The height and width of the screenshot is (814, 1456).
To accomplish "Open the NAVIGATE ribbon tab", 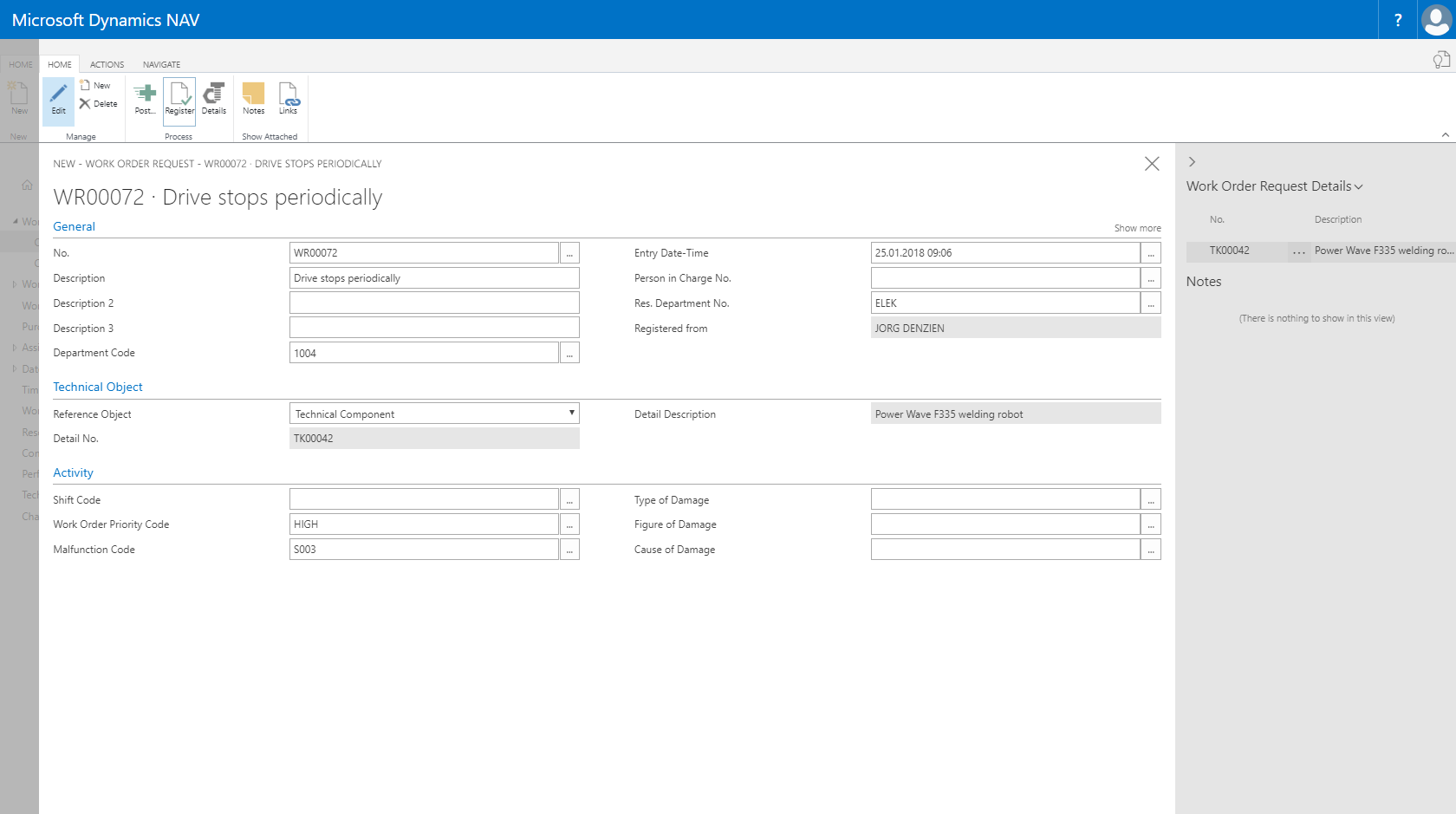I will tap(161, 63).
